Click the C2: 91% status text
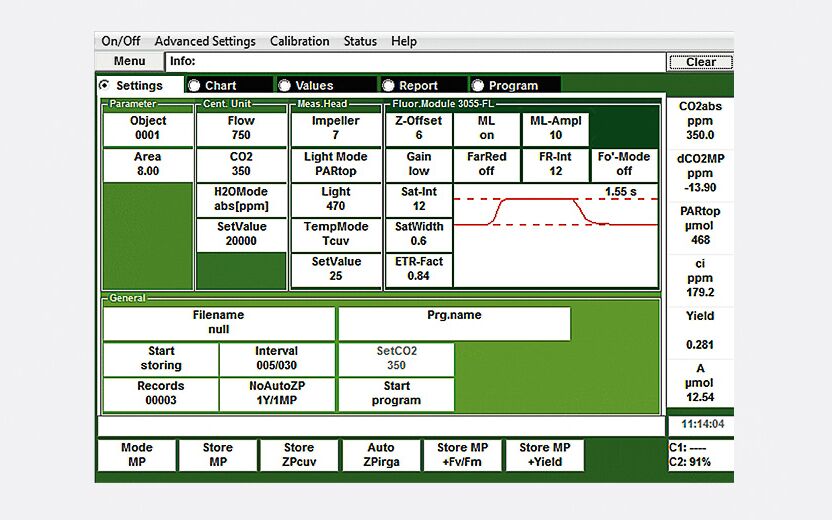Image resolution: width=832 pixels, height=520 pixels. (x=690, y=462)
